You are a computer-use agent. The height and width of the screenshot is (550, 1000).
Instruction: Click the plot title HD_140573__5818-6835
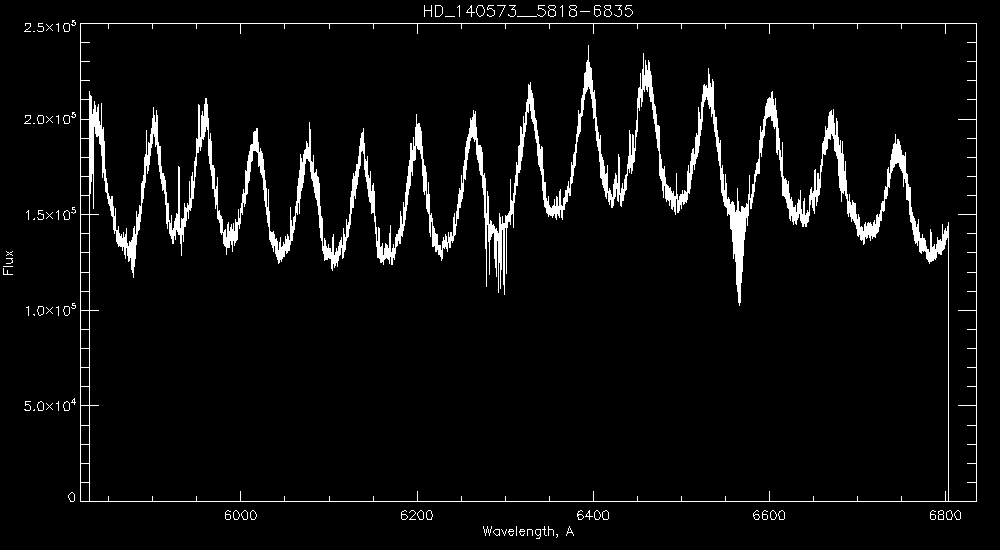[x=528, y=11]
